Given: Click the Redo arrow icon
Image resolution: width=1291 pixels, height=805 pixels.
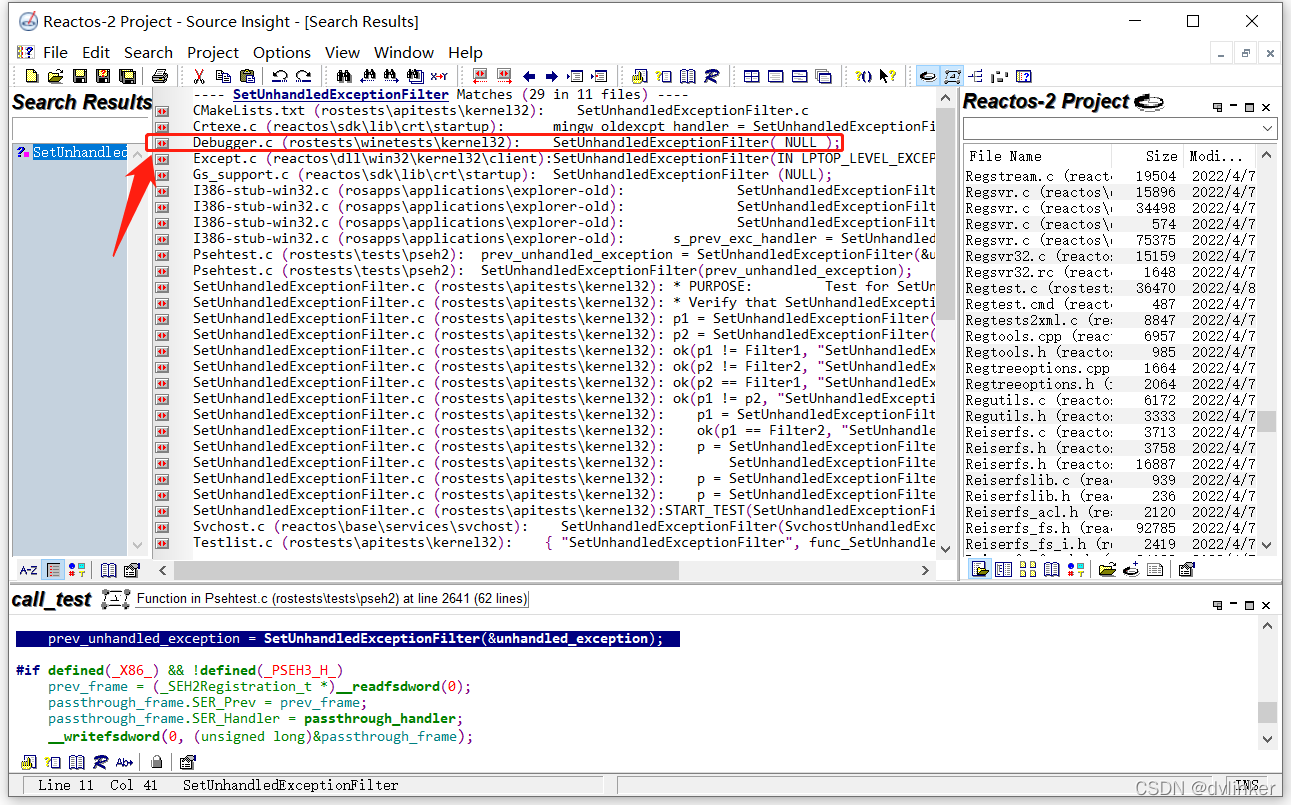Looking at the screenshot, I should click(303, 76).
